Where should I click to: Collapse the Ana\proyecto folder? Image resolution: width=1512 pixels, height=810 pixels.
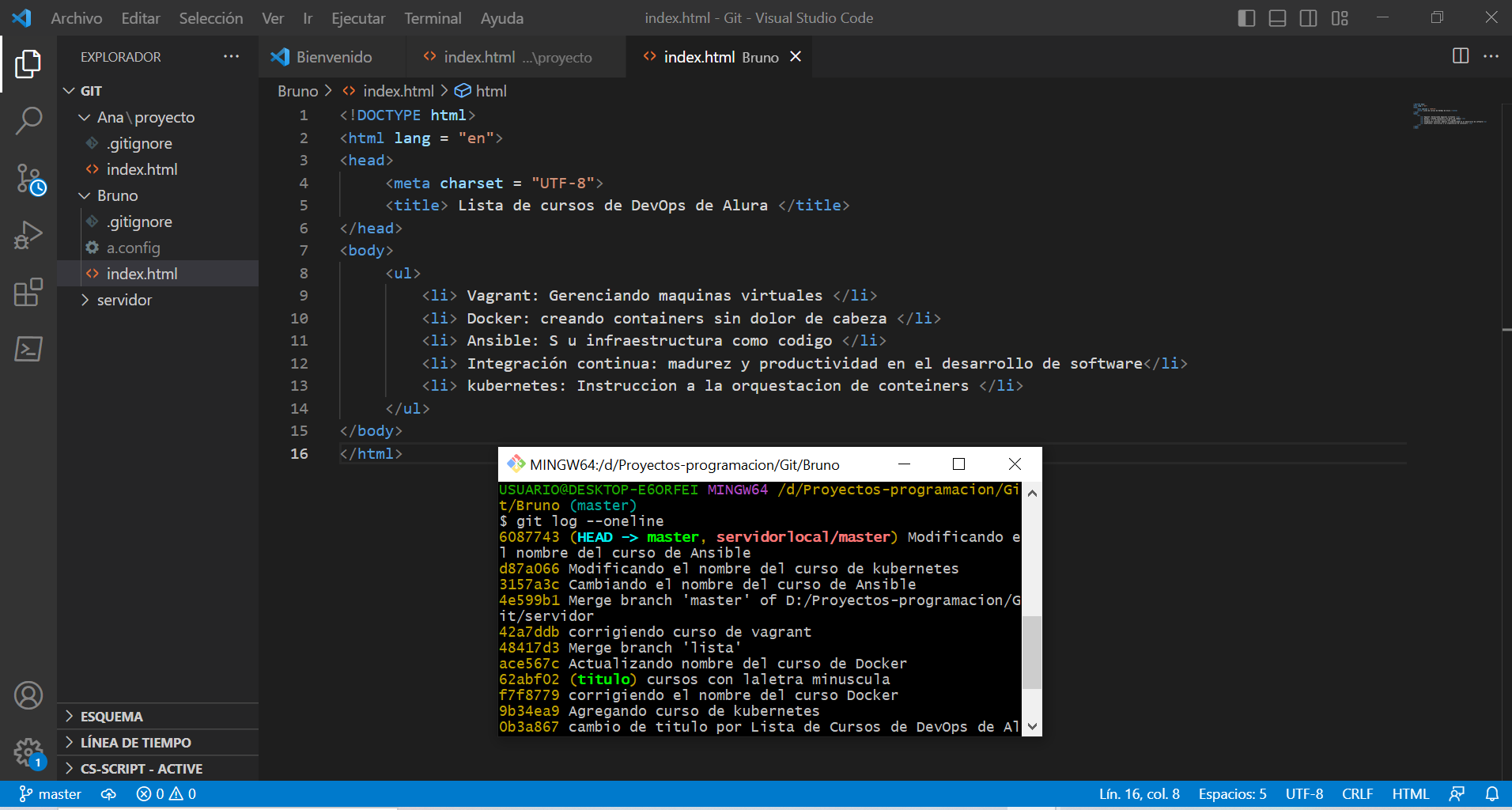coord(158,117)
